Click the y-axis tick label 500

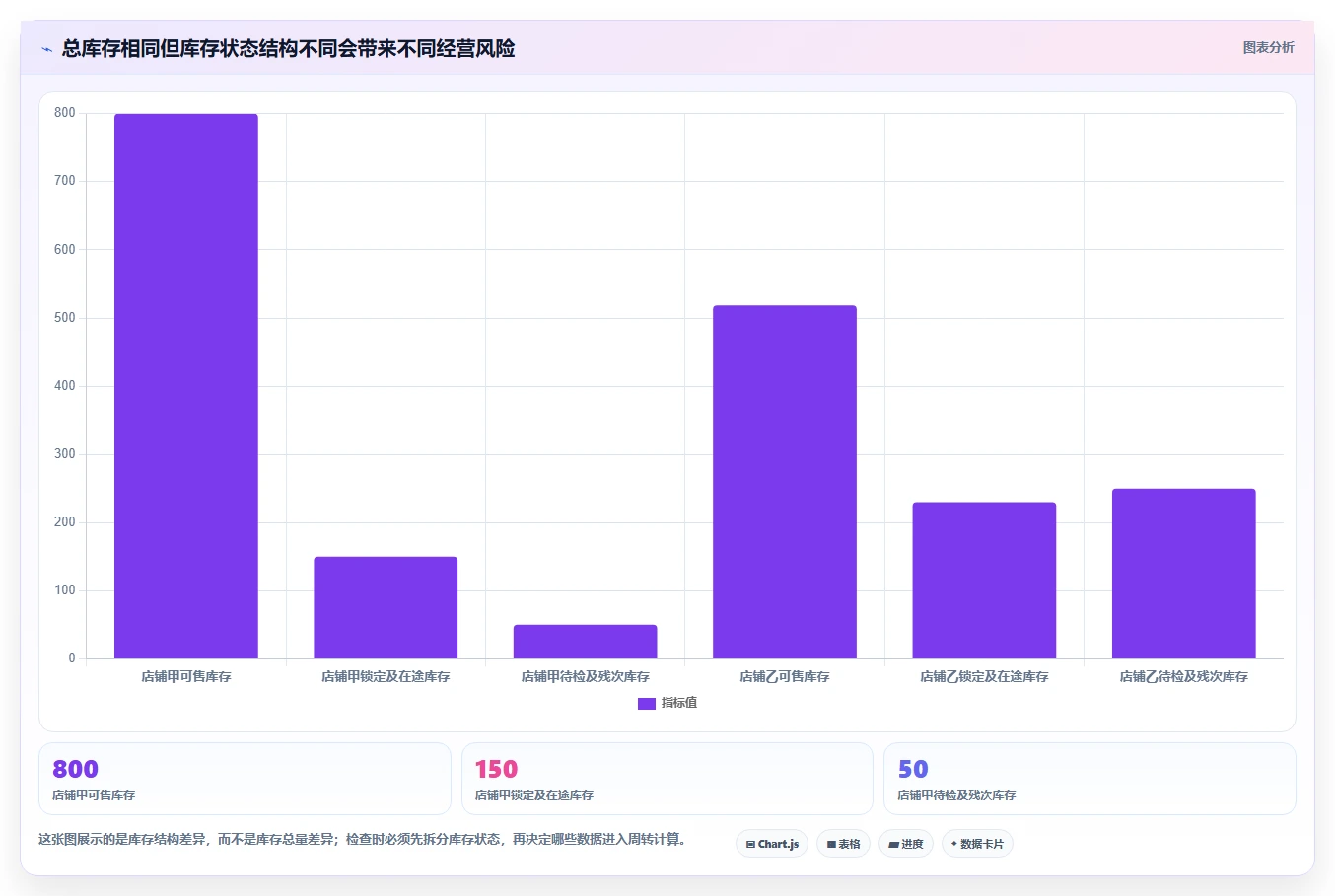point(65,318)
